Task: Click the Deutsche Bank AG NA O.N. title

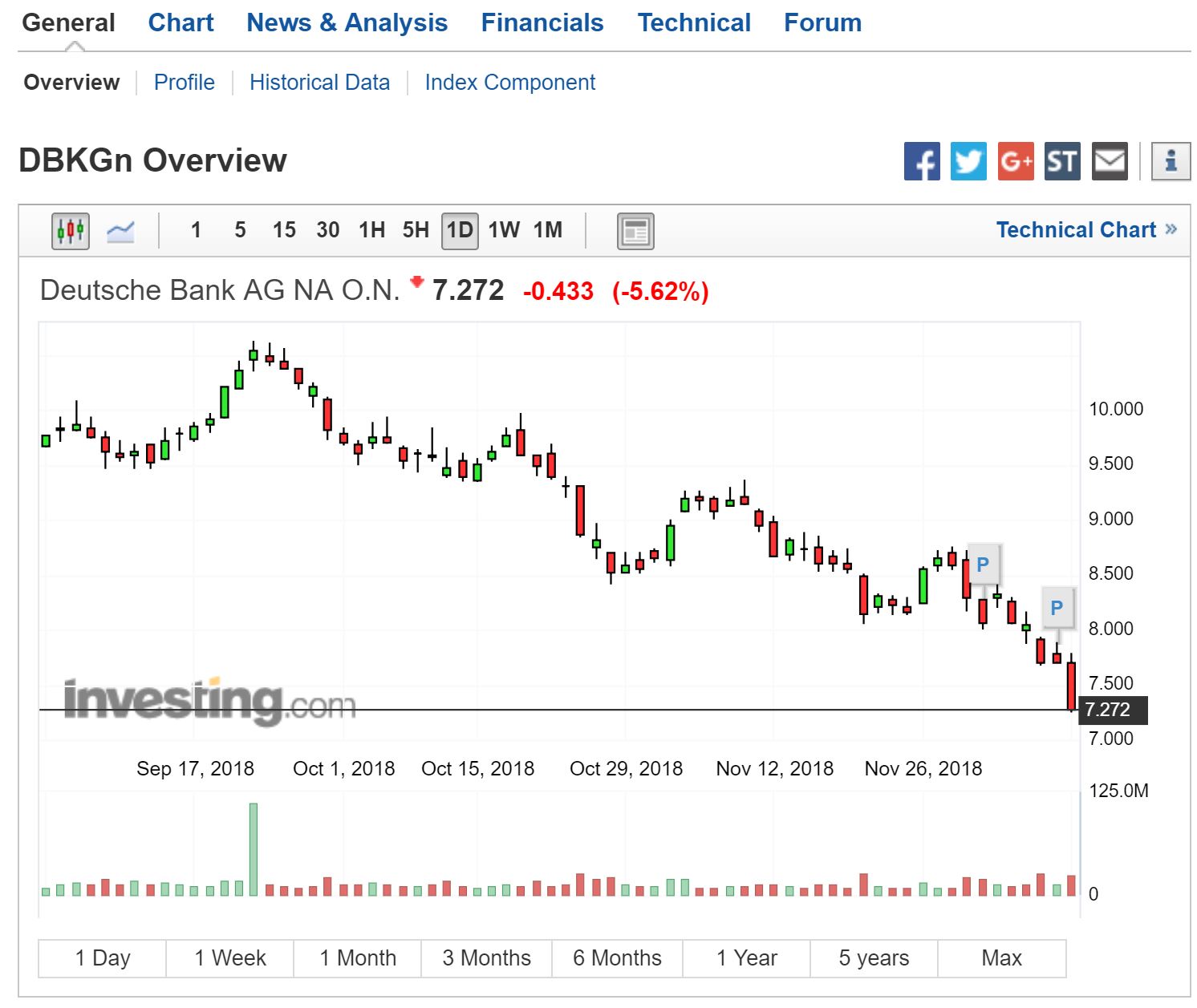Action: 220,290
